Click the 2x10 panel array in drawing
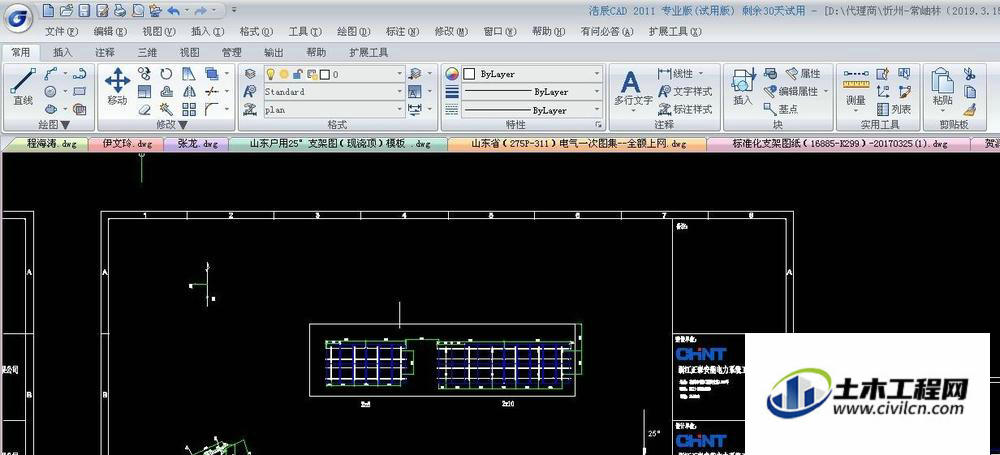The height and width of the screenshot is (455, 1000). 506,365
